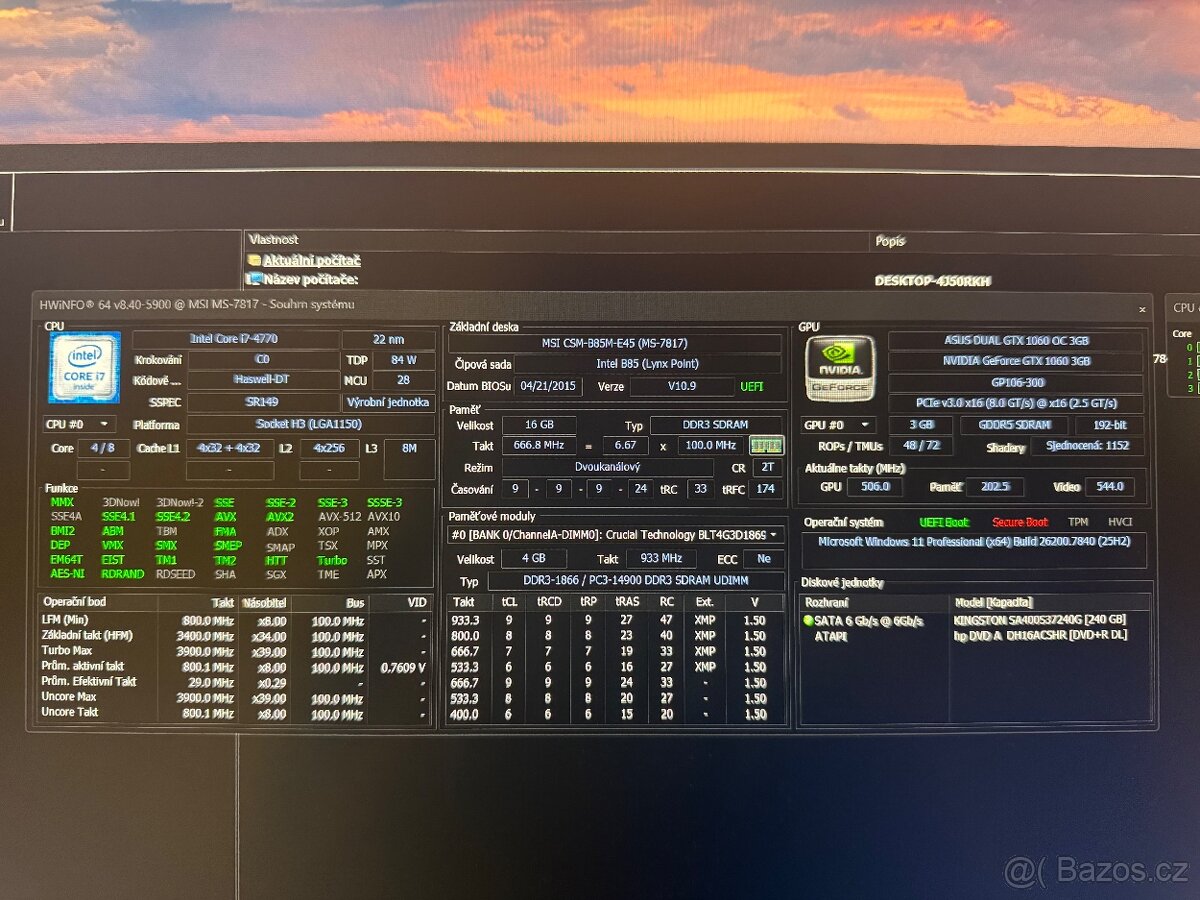Click the Výrobní jednotka button
The width and height of the screenshot is (1200, 900).
coord(388,402)
